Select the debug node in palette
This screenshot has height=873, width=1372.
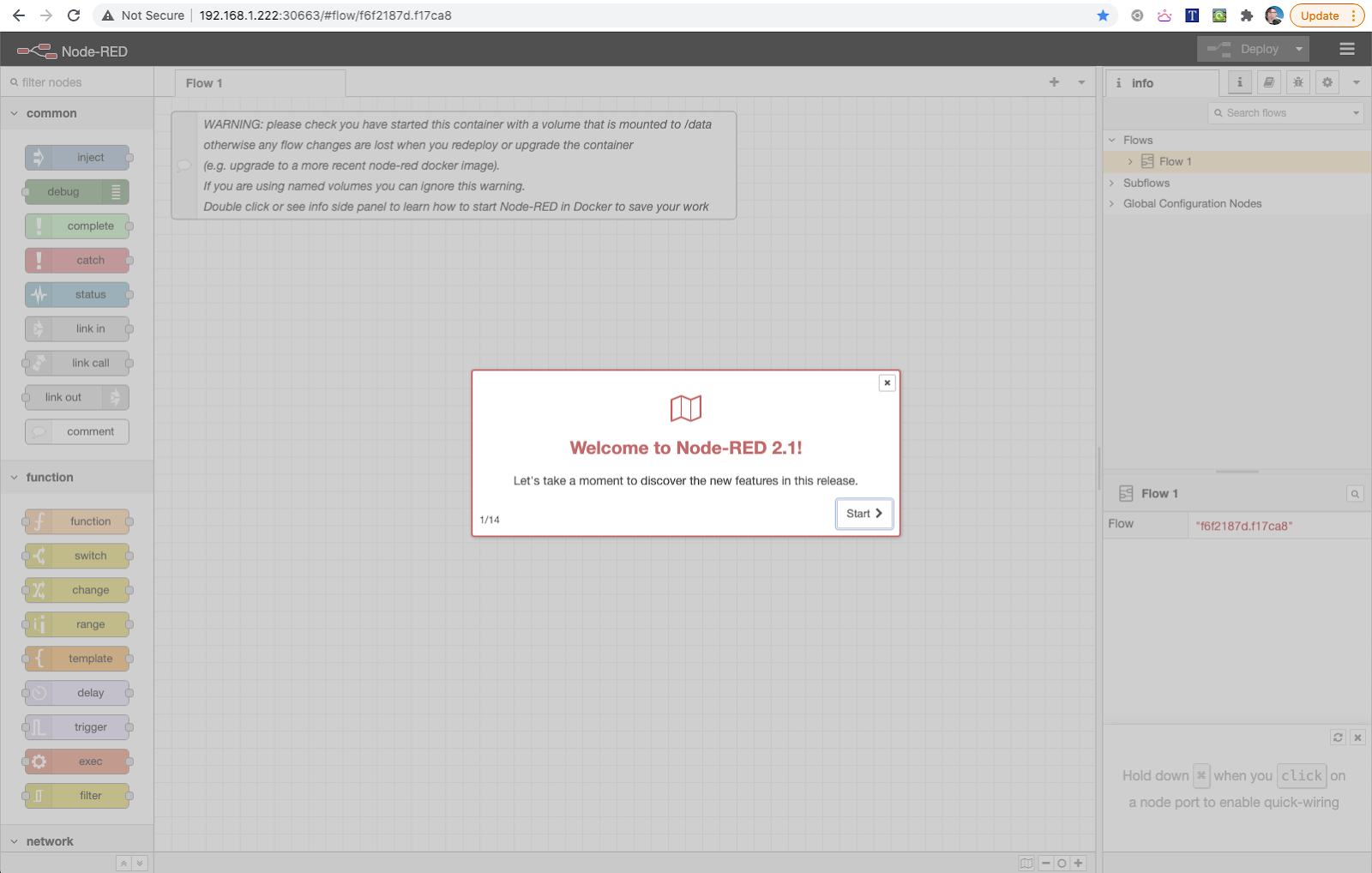click(x=77, y=192)
